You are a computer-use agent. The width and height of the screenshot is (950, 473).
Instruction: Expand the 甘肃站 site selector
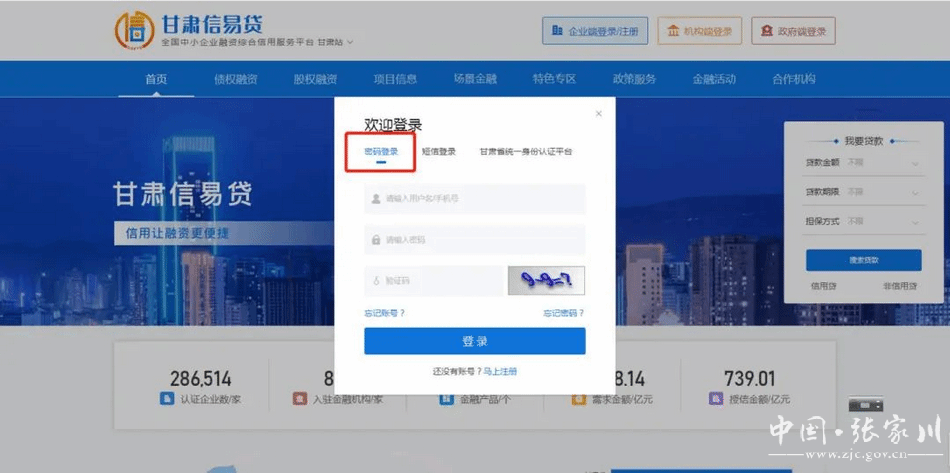click(335, 42)
